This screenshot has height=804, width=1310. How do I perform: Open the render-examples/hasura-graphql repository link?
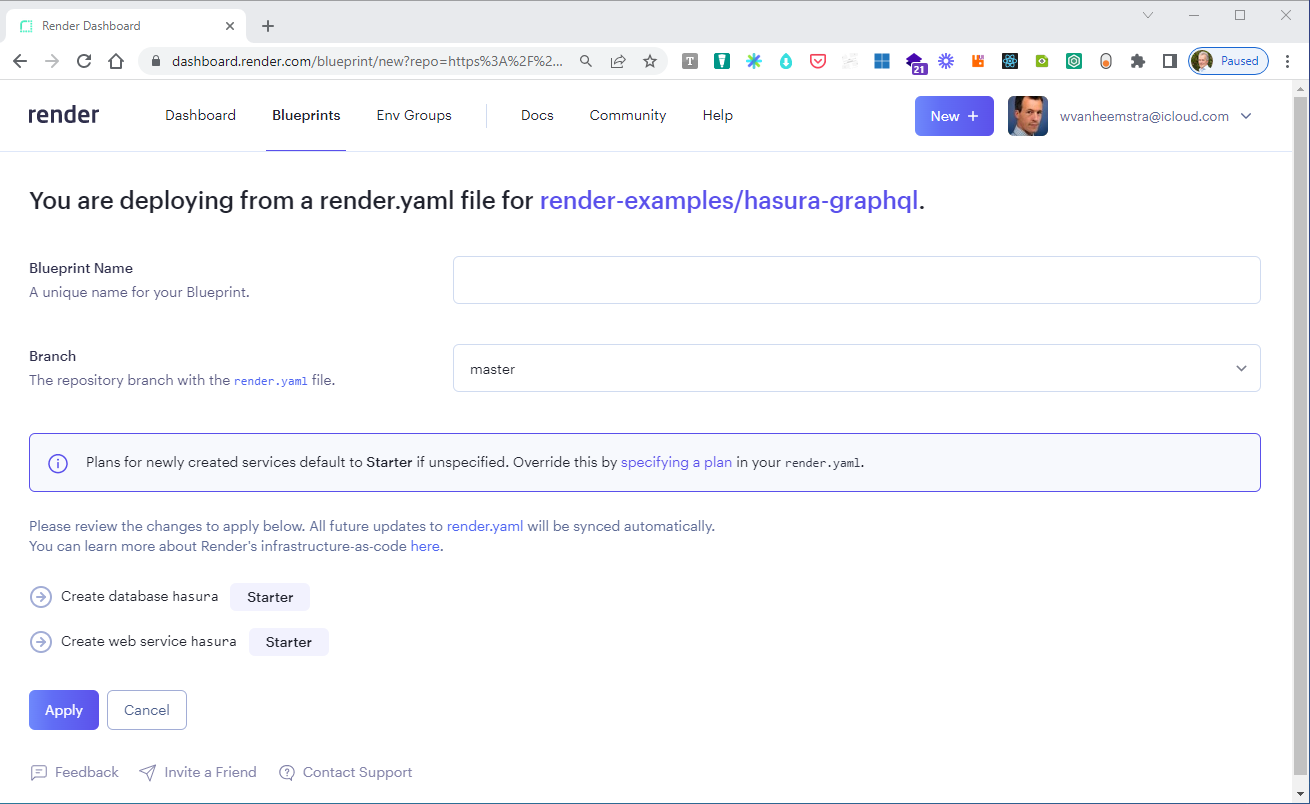(729, 200)
